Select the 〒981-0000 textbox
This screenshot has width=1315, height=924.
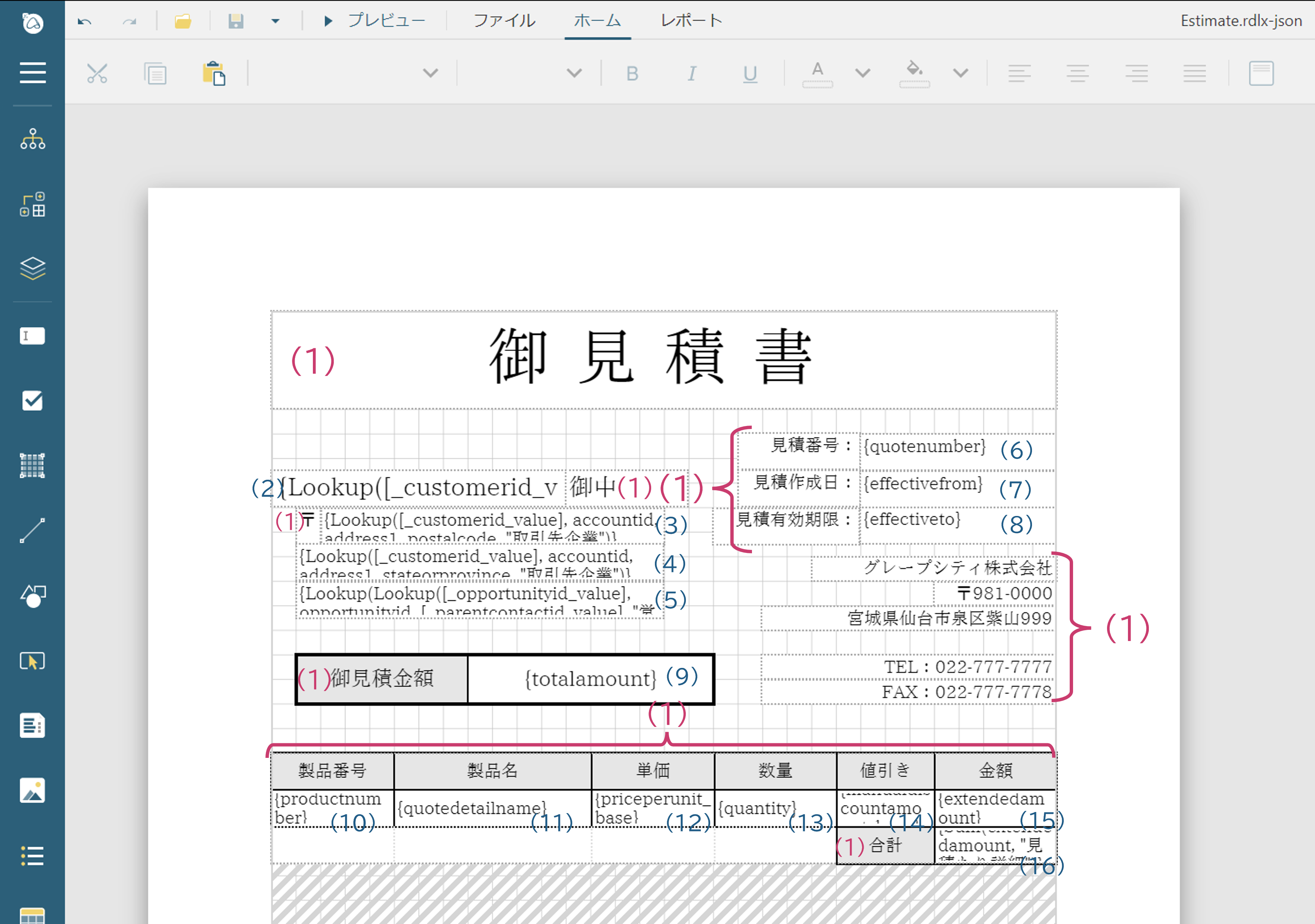point(994,594)
